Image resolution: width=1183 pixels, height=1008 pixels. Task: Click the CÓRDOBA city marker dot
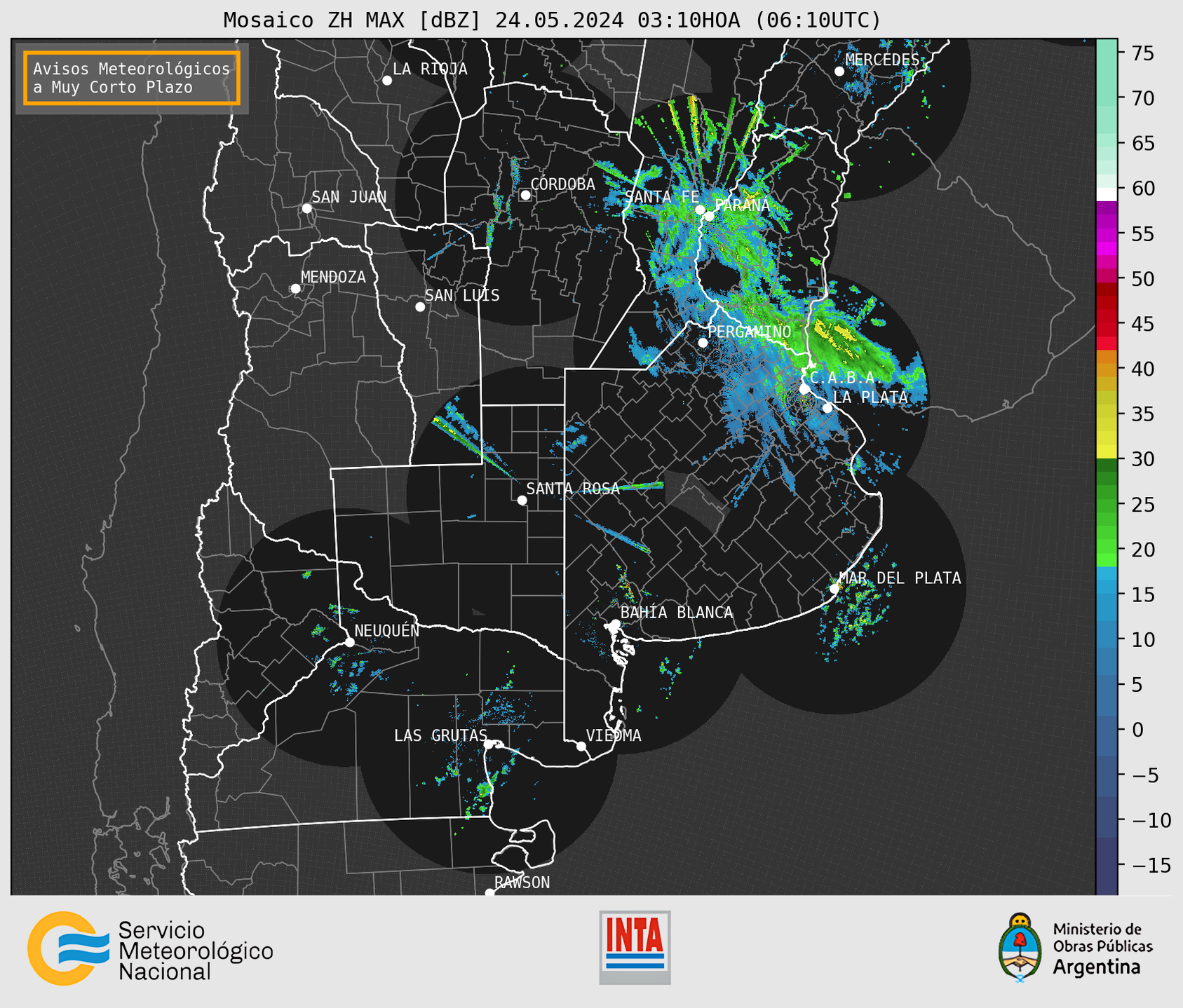point(525,195)
